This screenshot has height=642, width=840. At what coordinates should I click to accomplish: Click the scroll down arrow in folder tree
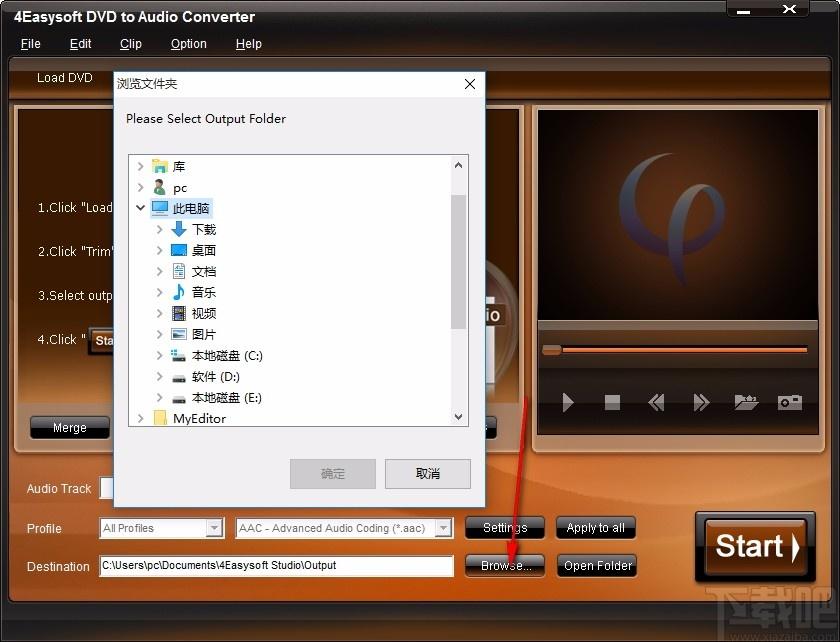click(x=458, y=416)
